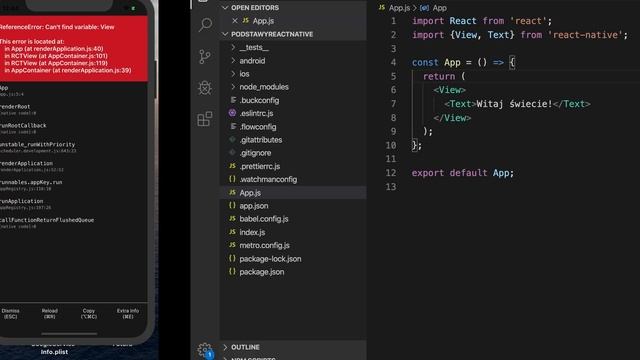Open .buckconfig file
Image resolution: width=640 pixels, height=360 pixels.
pos(293,100)
